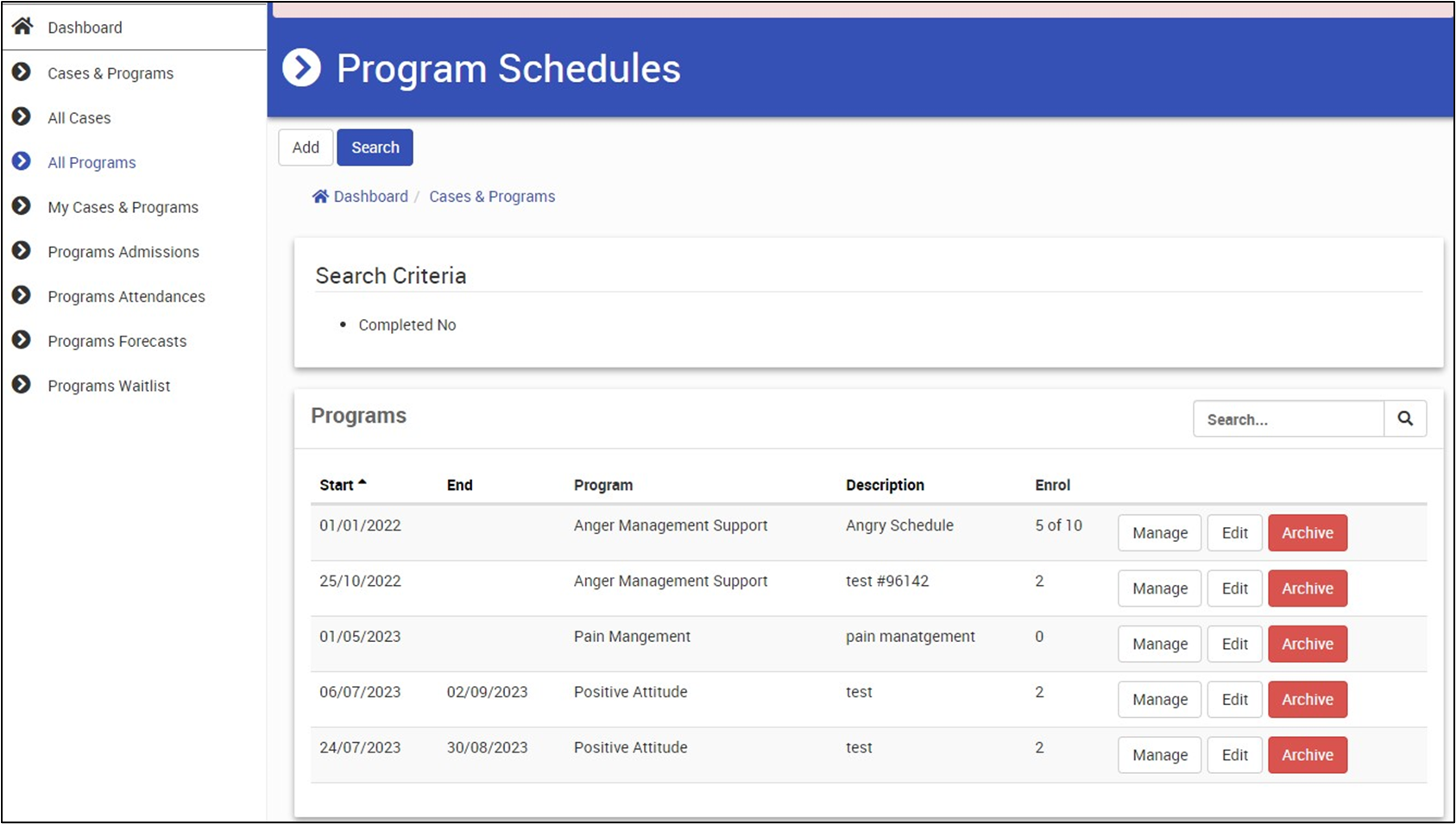This screenshot has width=1456, height=824.
Task: Open Programs Admissions from the sidebar
Action: pyautogui.click(x=123, y=252)
